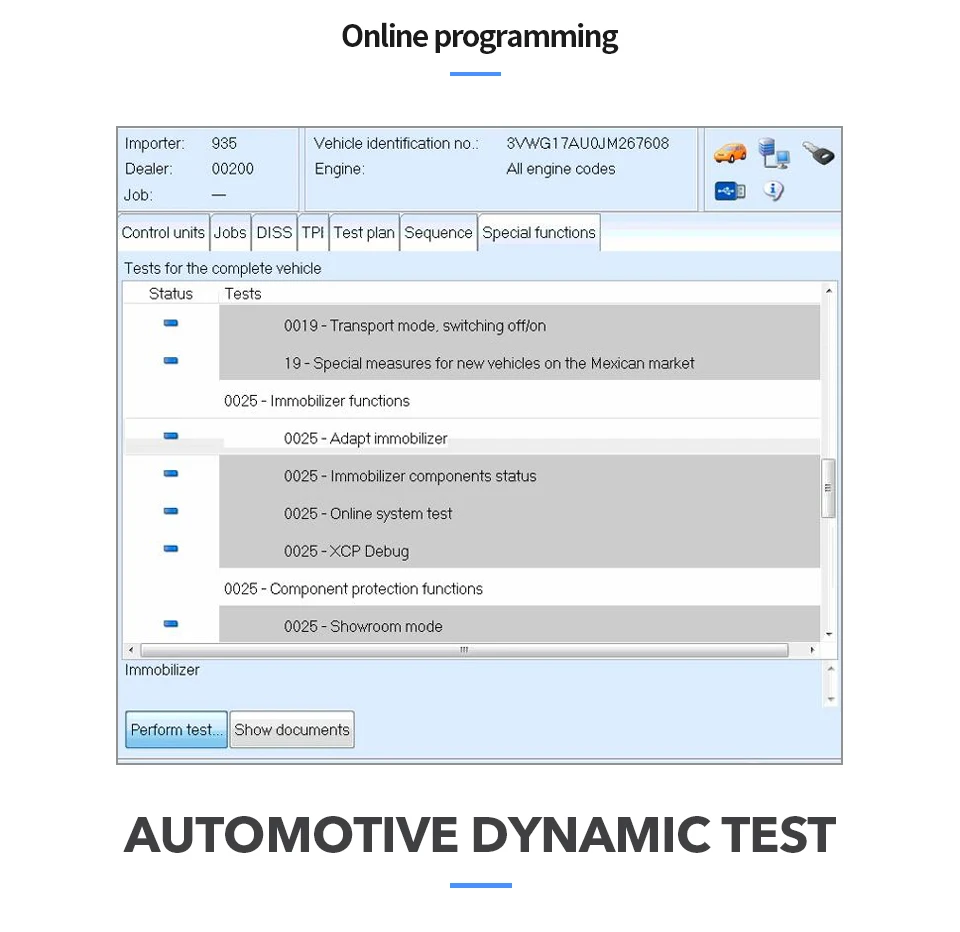The width and height of the screenshot is (960, 932).
Task: Click the Immobilizer description text
Action: click(x=162, y=670)
